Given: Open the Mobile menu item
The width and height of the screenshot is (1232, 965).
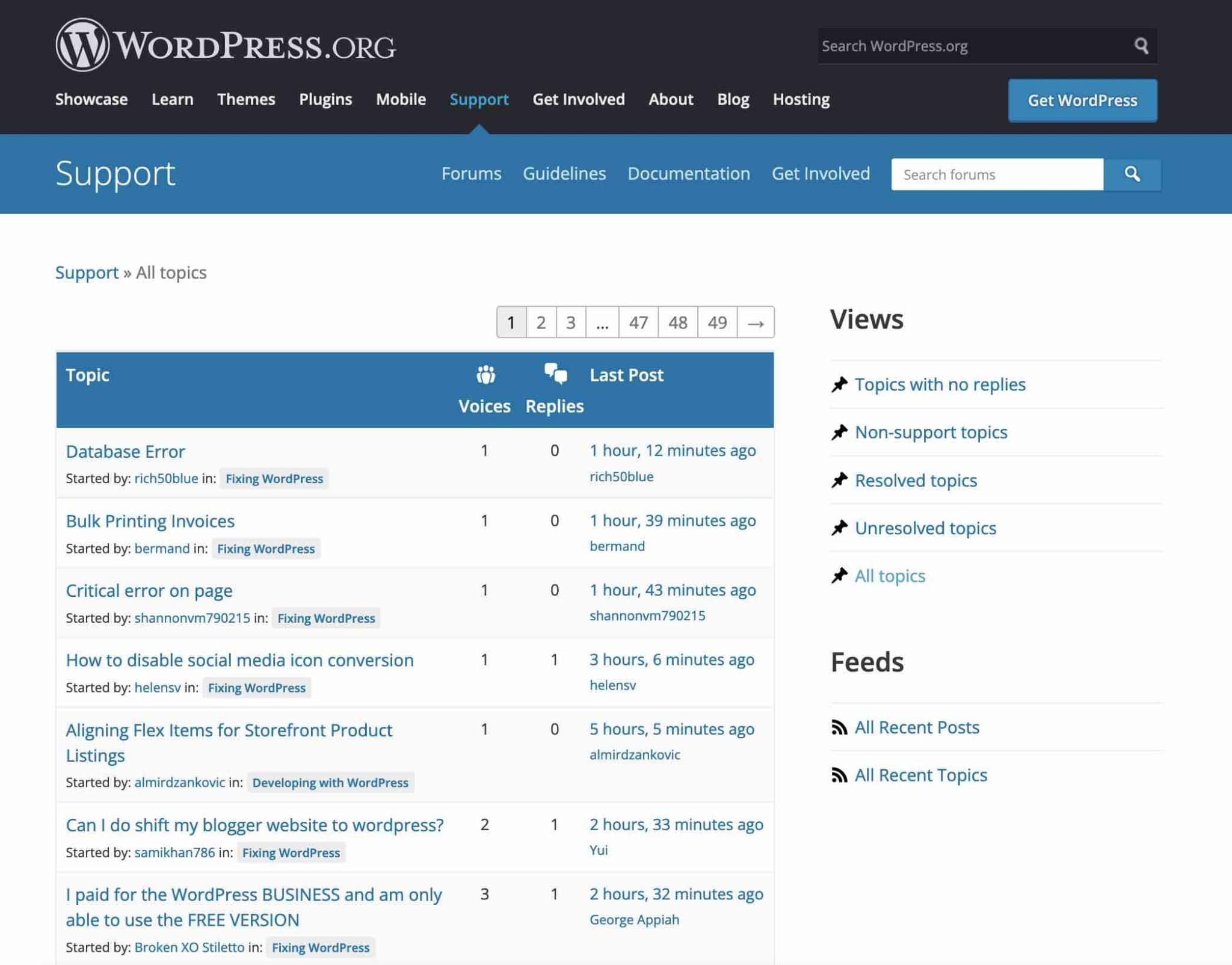Looking at the screenshot, I should point(401,99).
